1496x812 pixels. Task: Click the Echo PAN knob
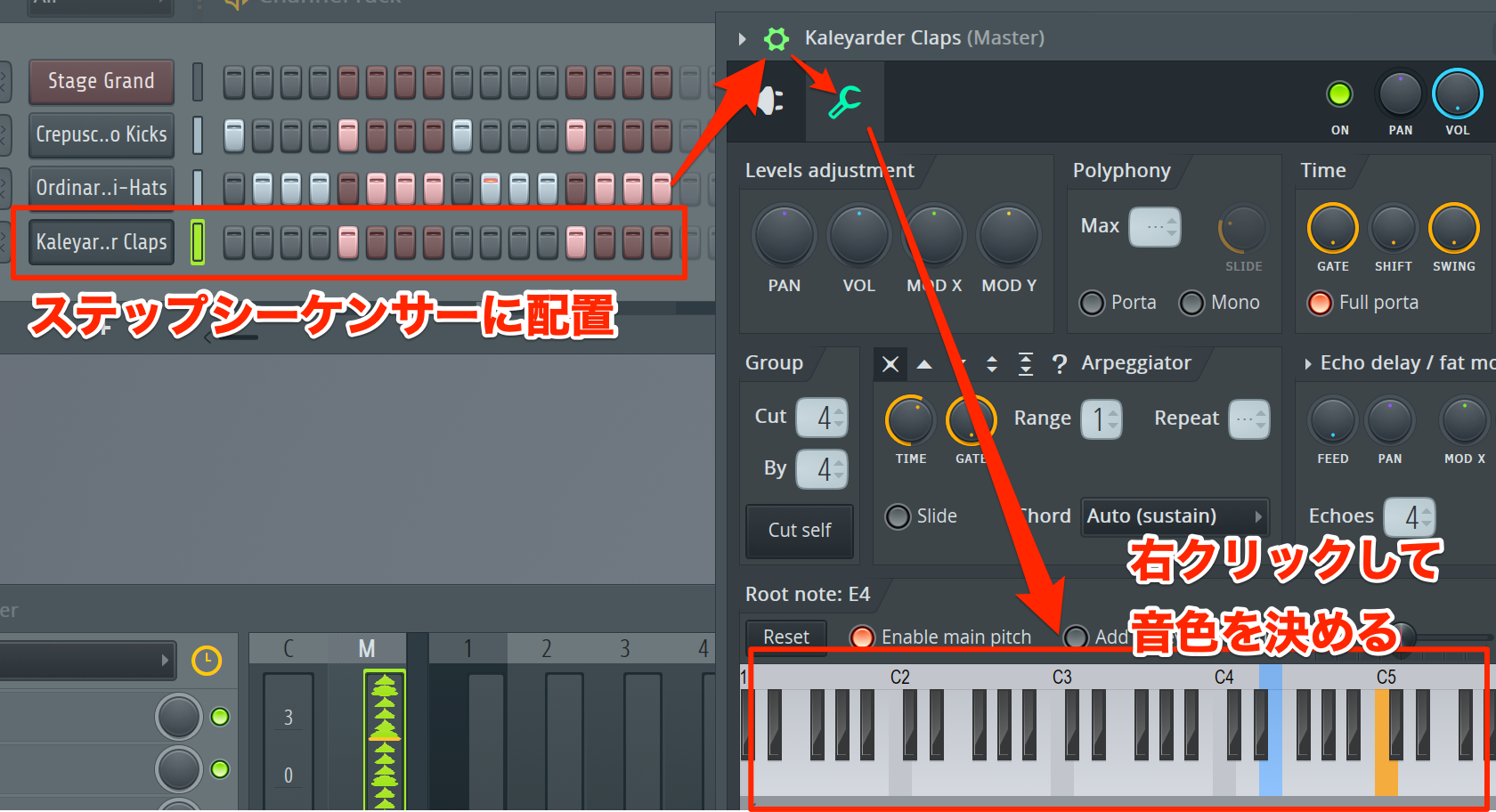click(x=1389, y=421)
